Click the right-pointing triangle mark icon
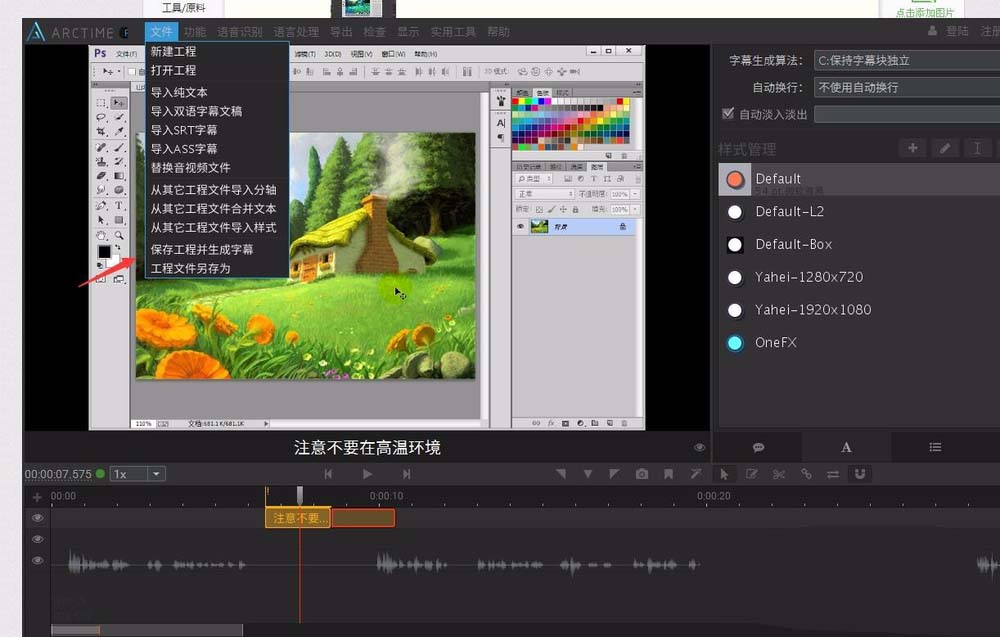This screenshot has height=637, width=1000. (614, 474)
